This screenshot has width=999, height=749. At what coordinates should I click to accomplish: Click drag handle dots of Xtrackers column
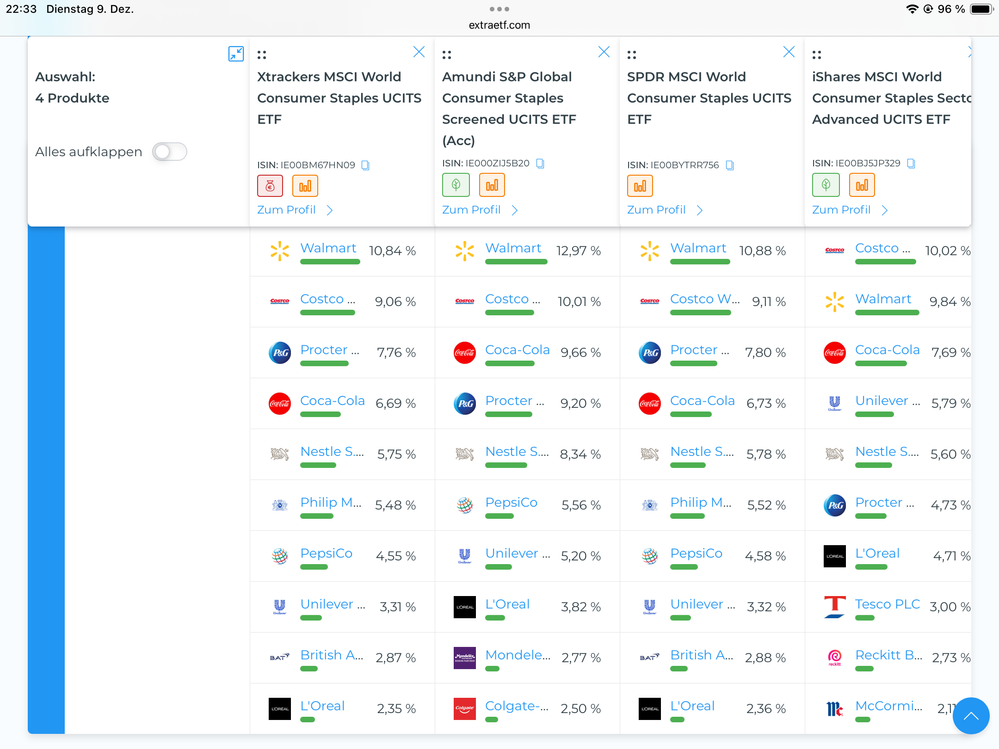(x=262, y=55)
